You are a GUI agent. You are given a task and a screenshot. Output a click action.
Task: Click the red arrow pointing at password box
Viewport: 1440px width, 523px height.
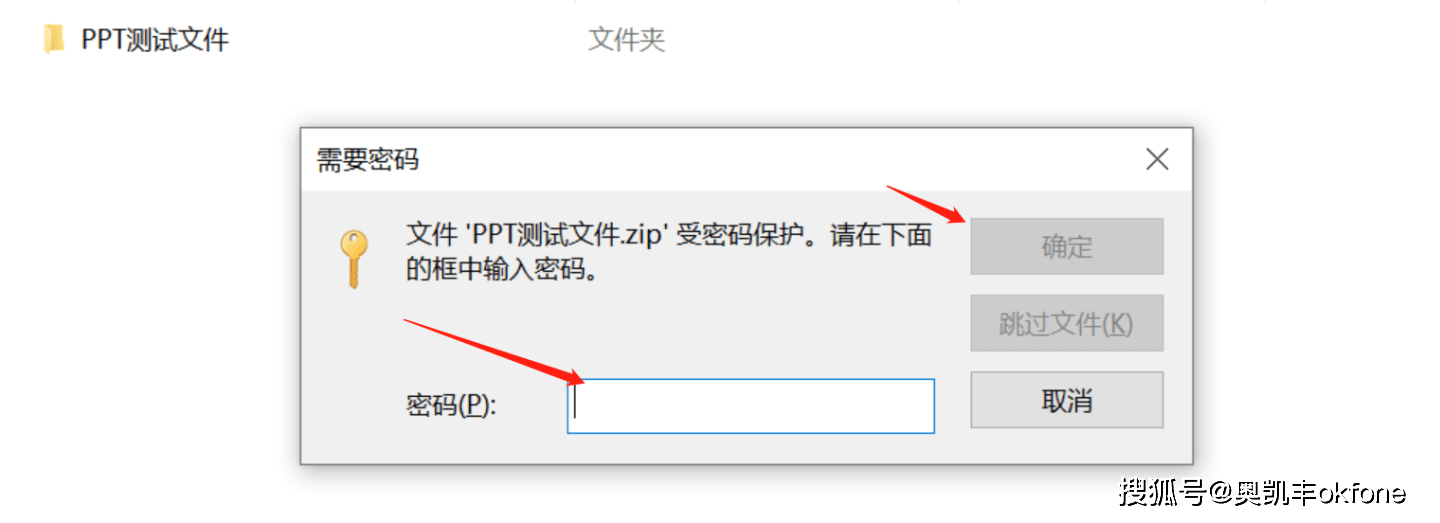coord(494,351)
